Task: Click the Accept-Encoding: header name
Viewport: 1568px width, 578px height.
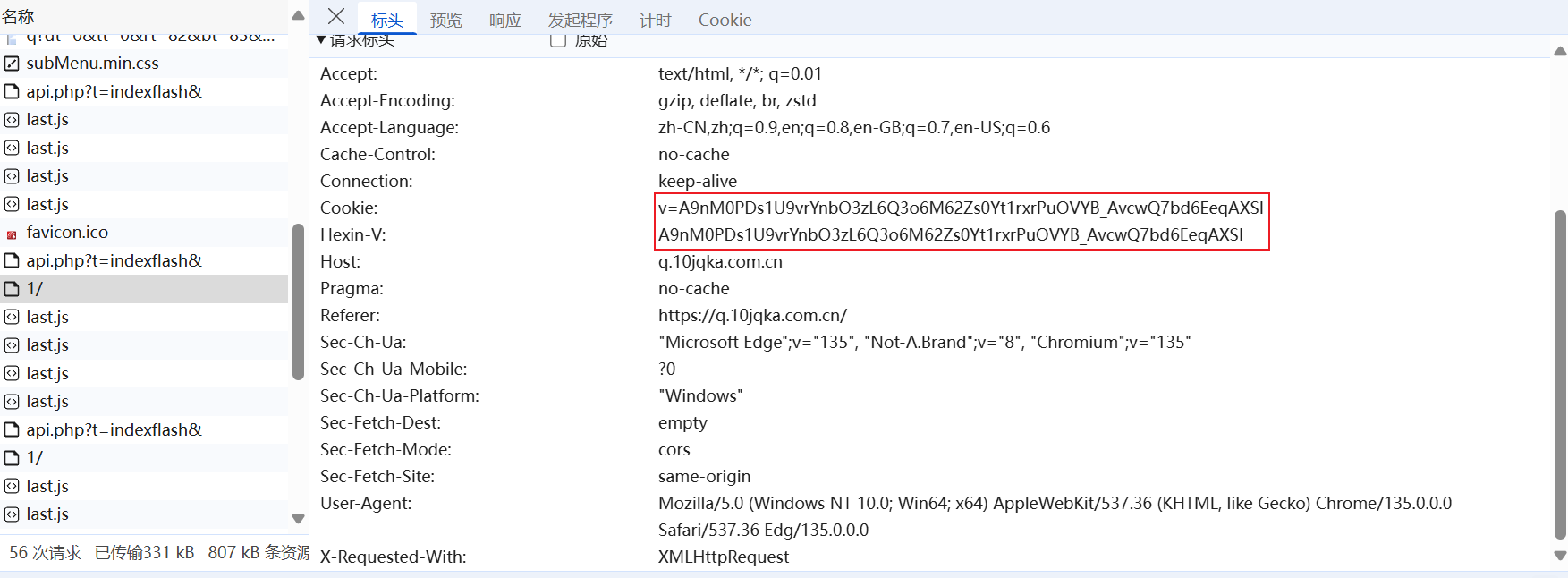Action: pos(387,100)
